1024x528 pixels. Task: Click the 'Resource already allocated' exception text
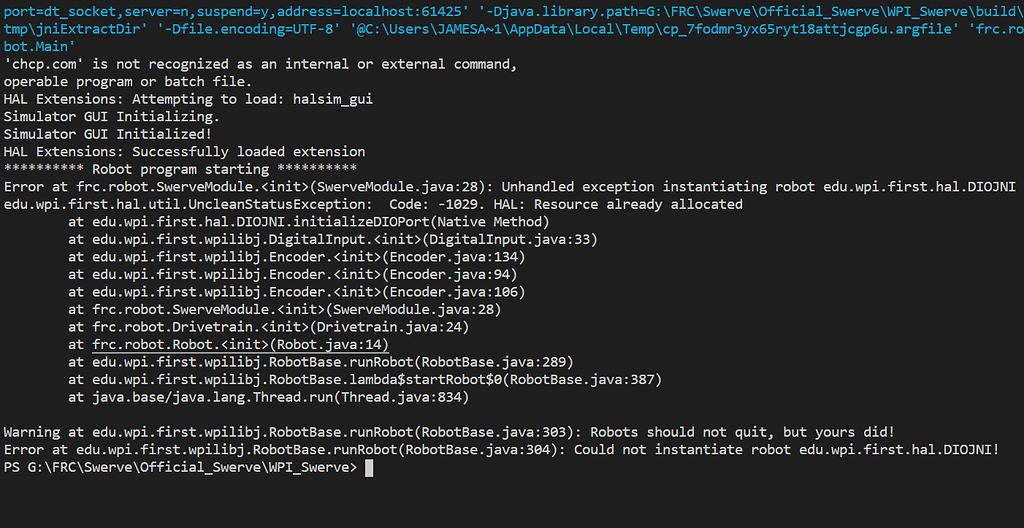click(638, 204)
